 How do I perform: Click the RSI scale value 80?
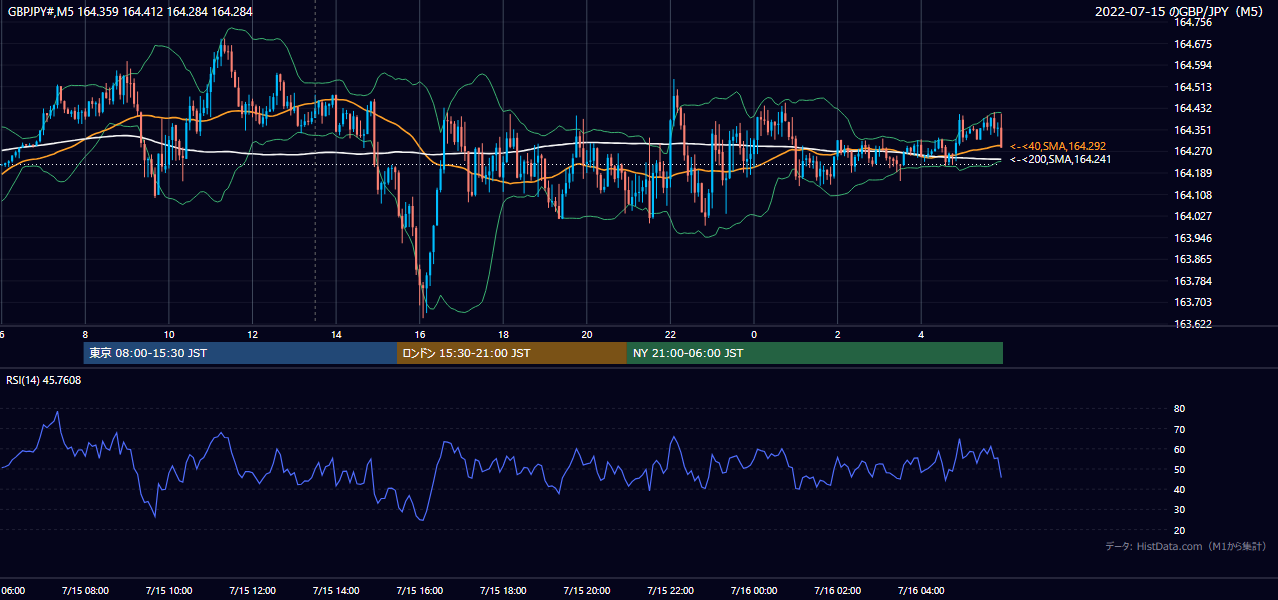tap(1180, 409)
